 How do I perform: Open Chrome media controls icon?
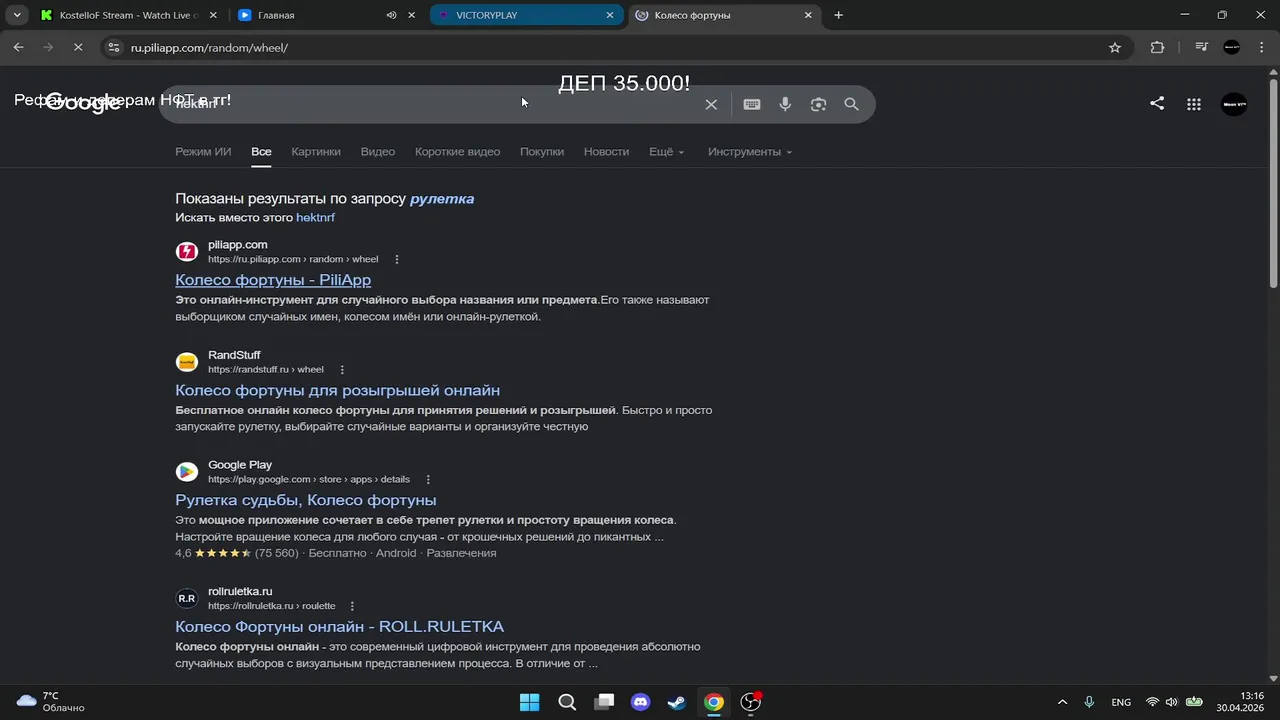coord(1201,47)
